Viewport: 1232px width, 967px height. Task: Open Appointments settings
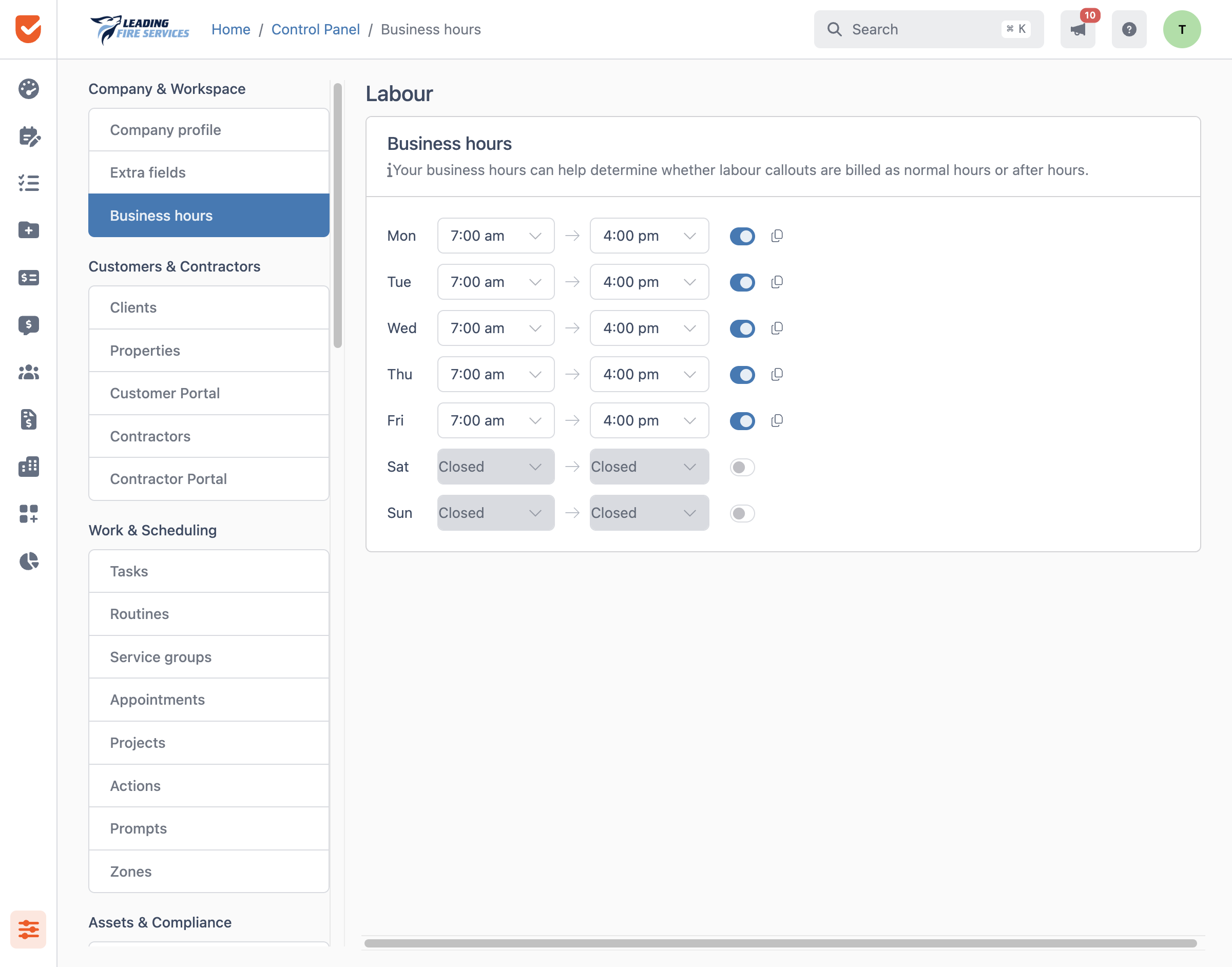click(209, 700)
